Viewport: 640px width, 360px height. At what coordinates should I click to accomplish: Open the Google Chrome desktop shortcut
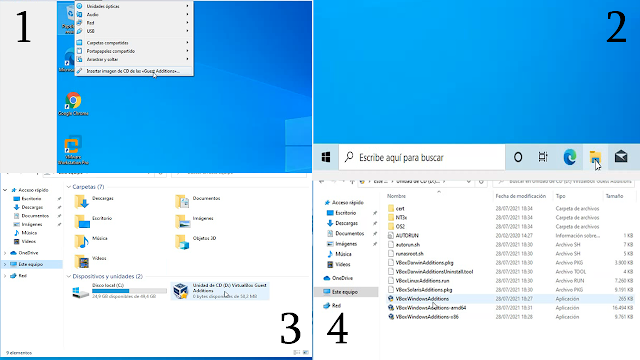pos(73,104)
